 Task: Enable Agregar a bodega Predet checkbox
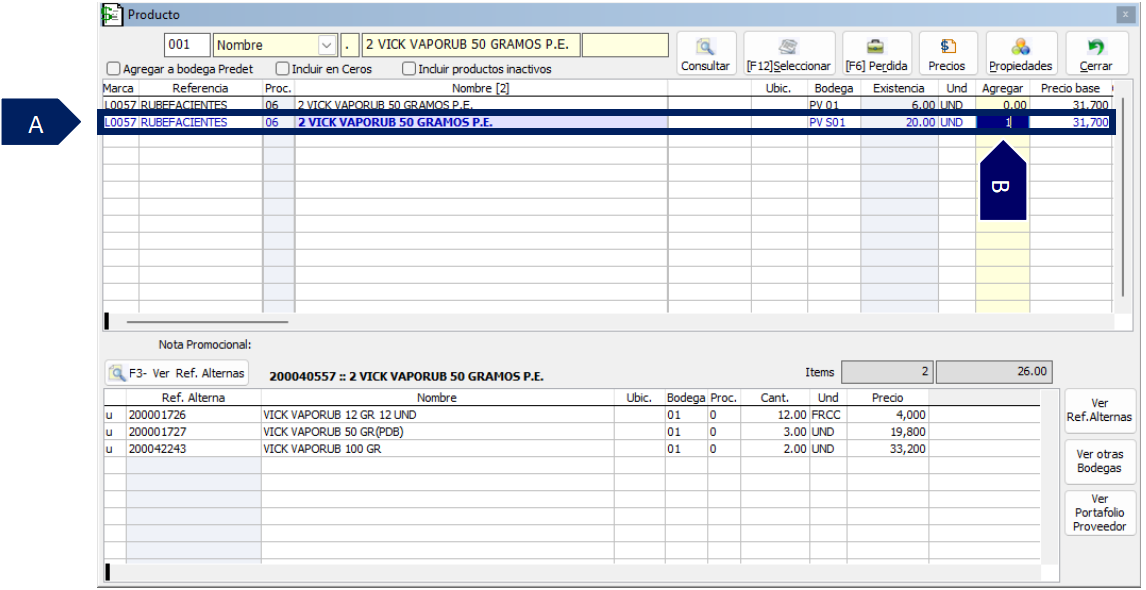tap(113, 69)
